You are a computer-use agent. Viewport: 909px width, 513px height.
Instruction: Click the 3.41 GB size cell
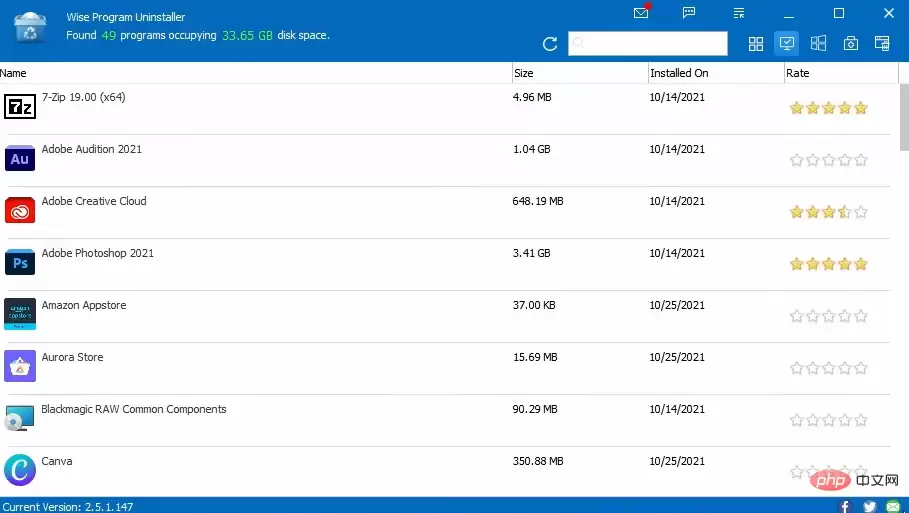tap(532, 253)
